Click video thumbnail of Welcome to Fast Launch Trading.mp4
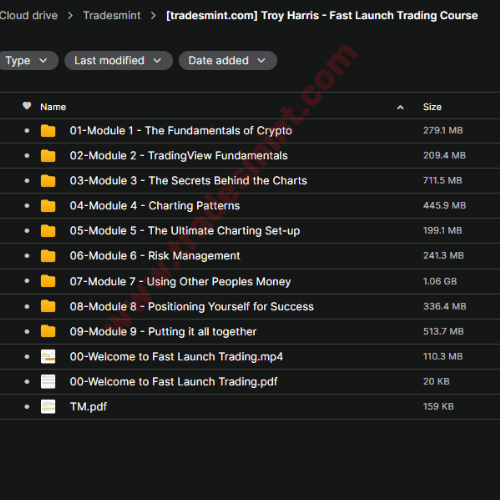 [48, 356]
